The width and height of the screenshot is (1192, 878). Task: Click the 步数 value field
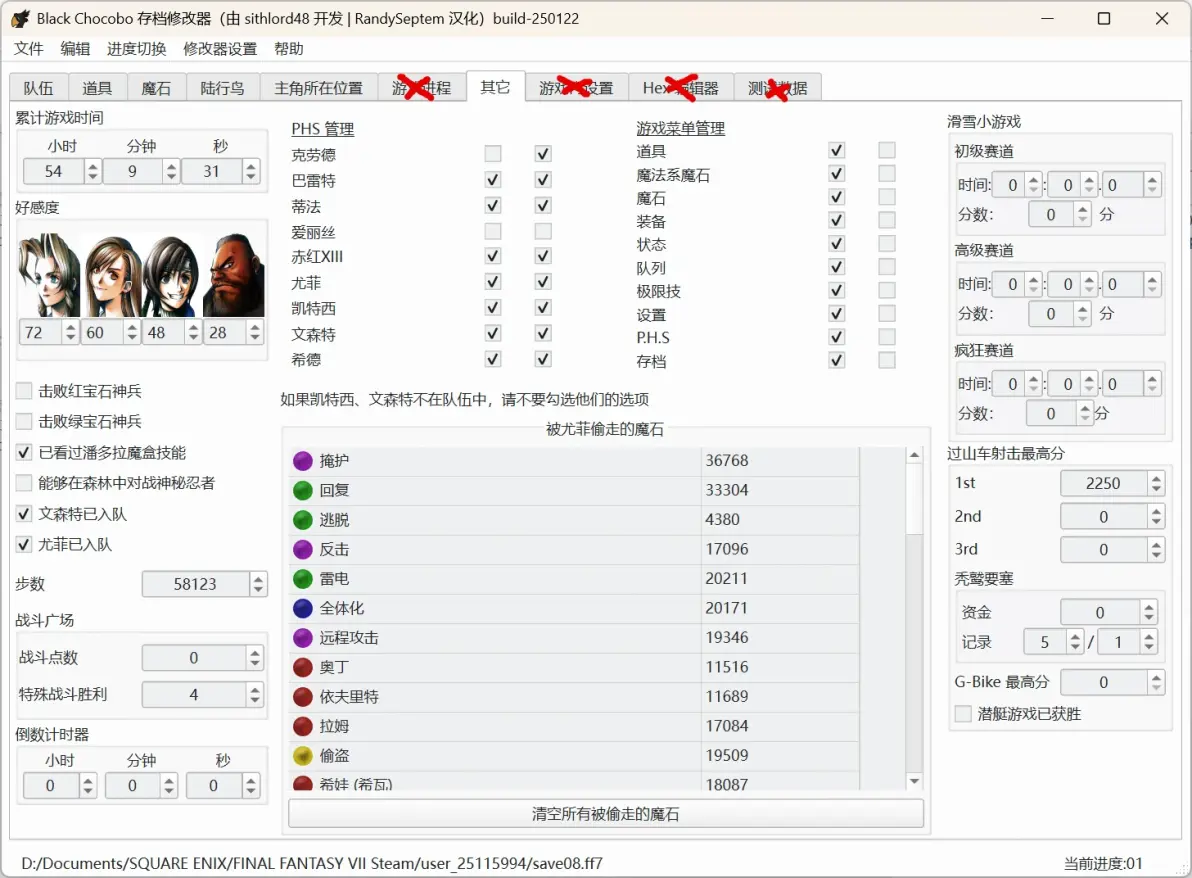point(195,584)
